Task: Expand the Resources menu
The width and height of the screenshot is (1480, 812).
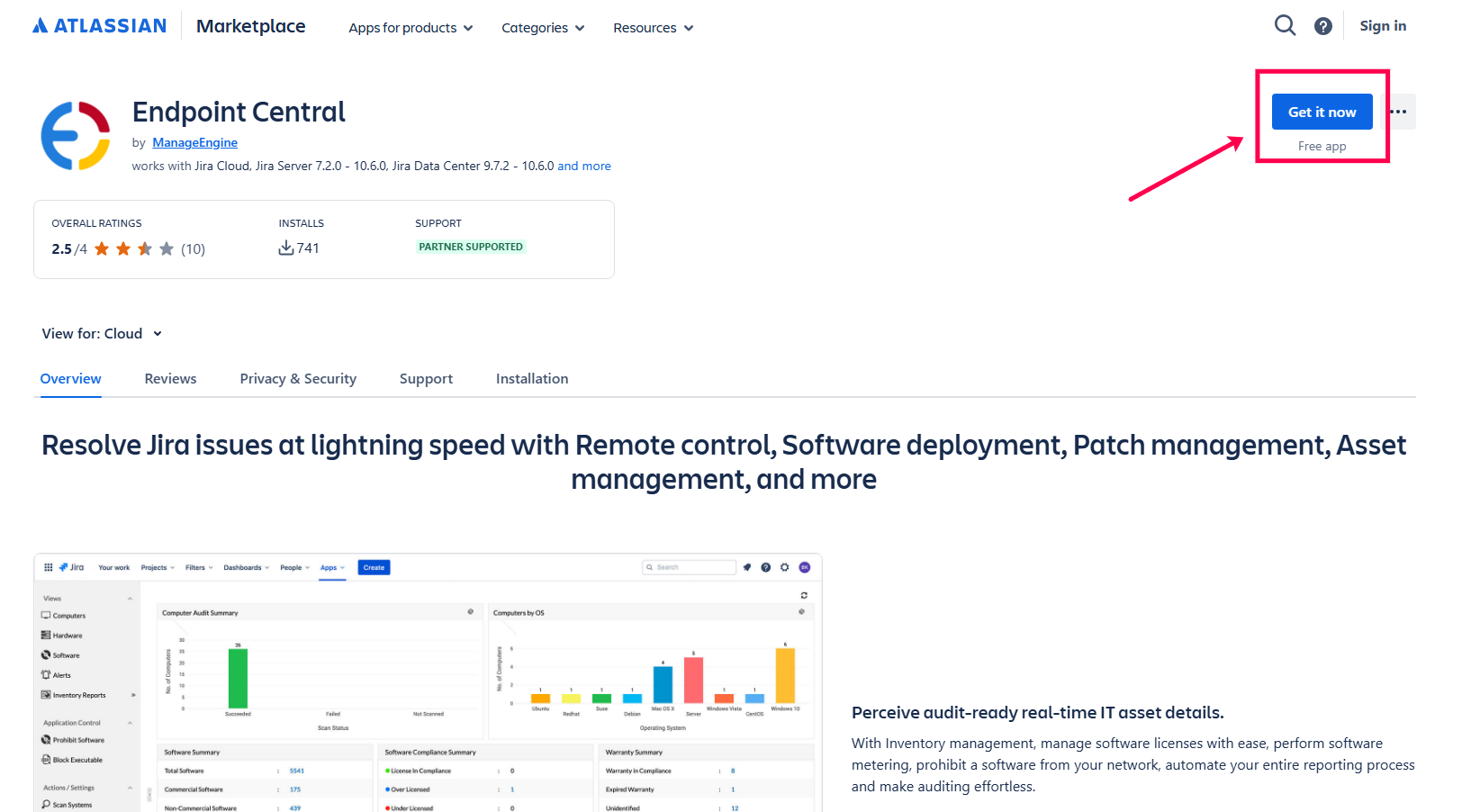Action: click(x=653, y=28)
